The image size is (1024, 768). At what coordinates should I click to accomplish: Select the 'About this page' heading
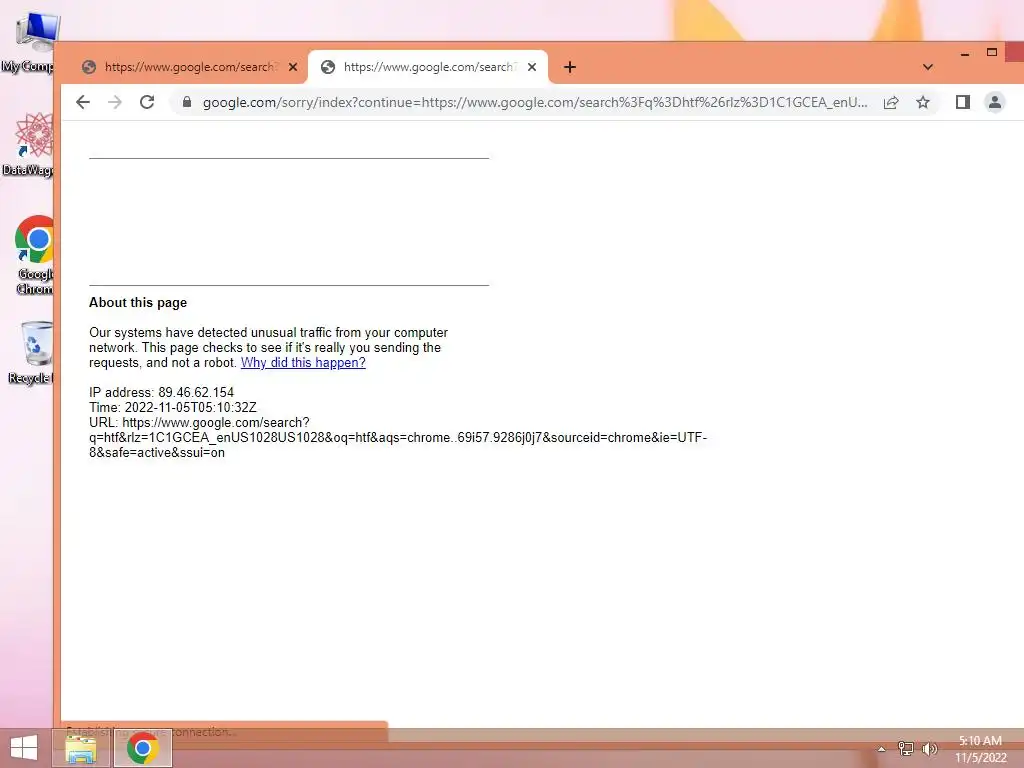(x=138, y=302)
